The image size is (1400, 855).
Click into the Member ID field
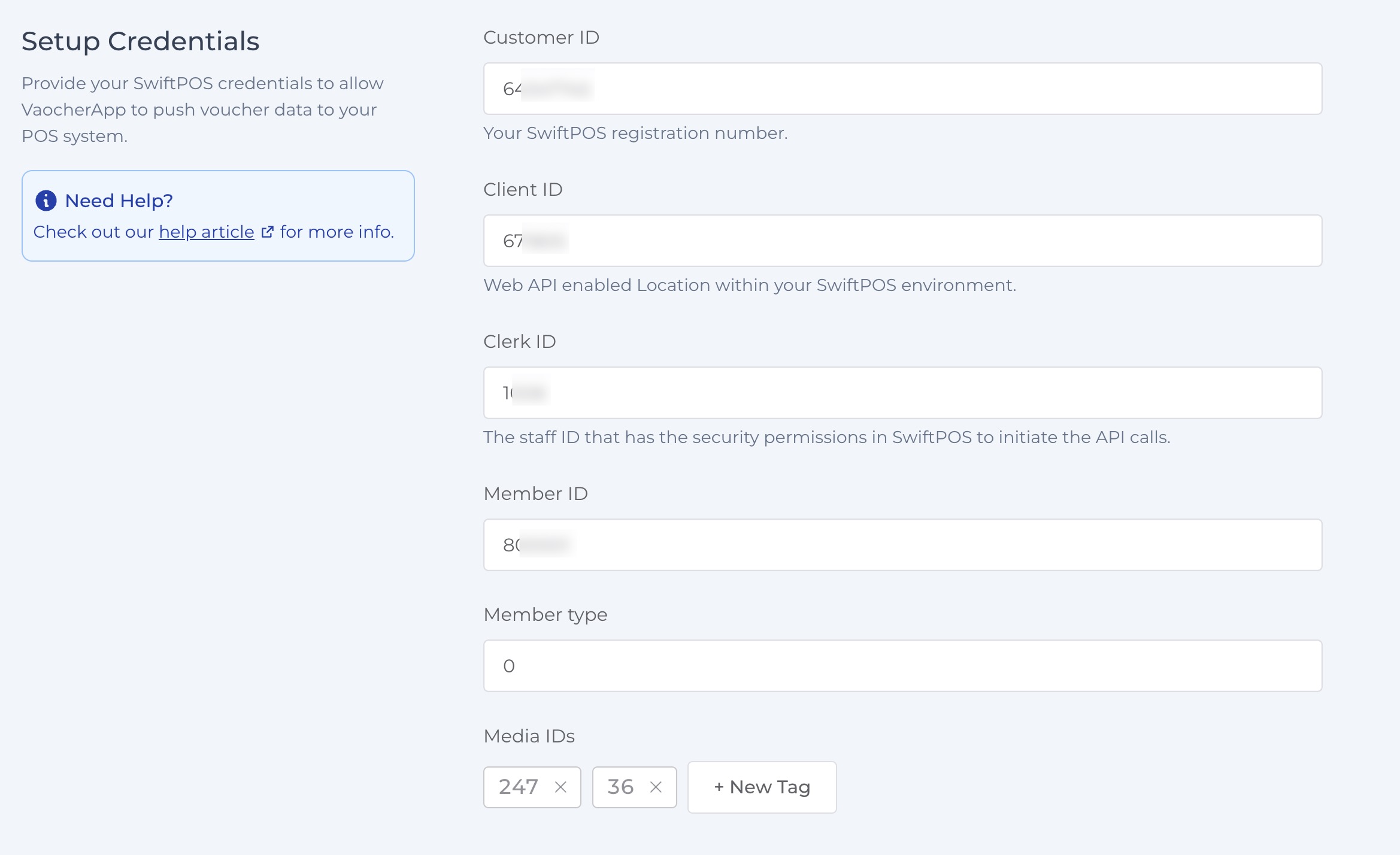pos(902,545)
